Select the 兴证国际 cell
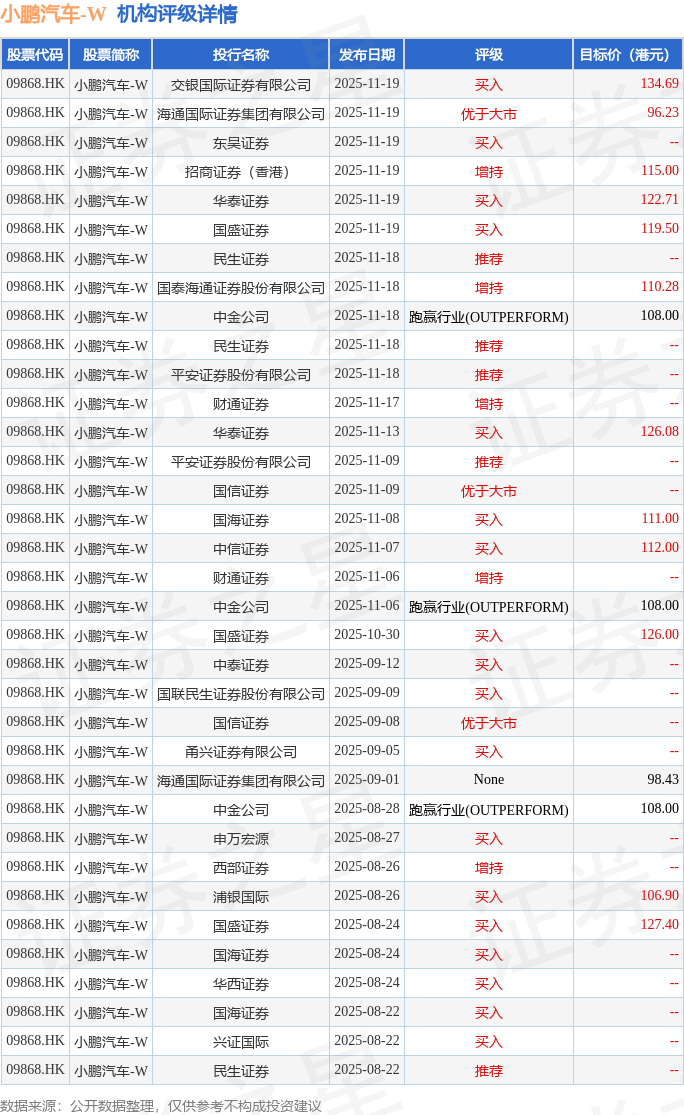Viewport: 684px width, 1115px height. 241,1042
